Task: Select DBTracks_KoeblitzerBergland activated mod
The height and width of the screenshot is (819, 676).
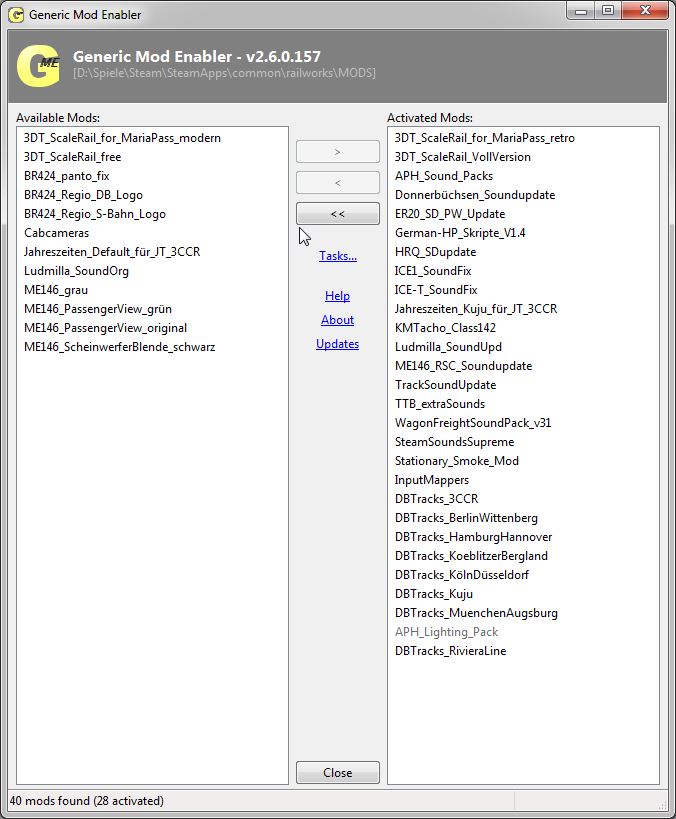Action: (471, 556)
